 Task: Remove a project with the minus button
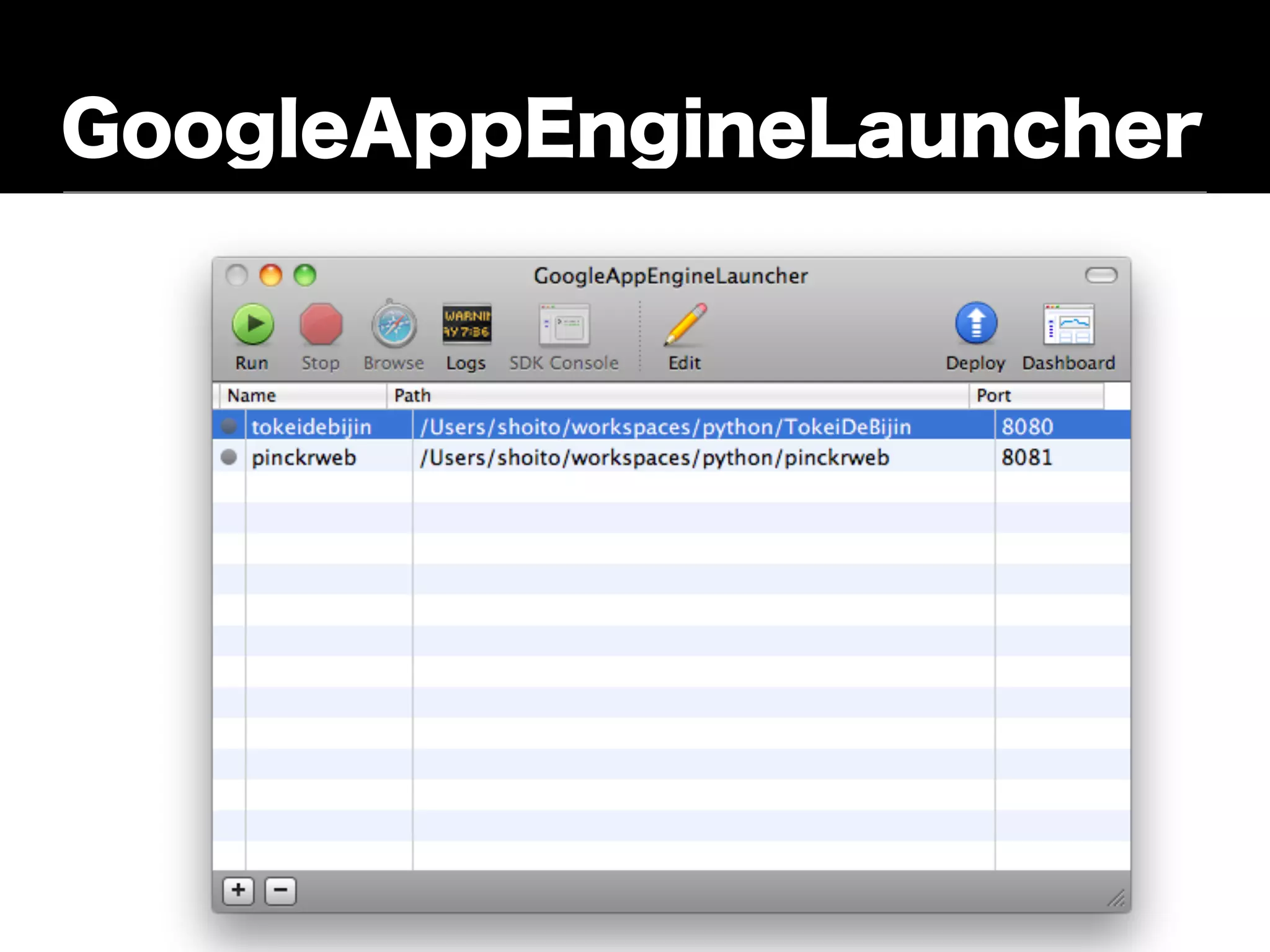280,891
